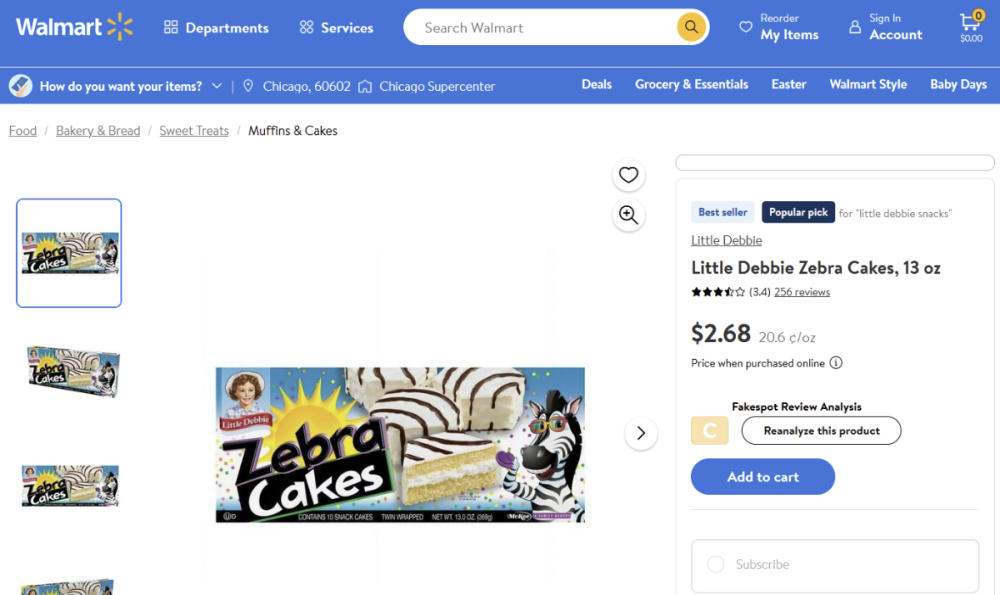Viewport: 1000px width, 595px height.
Task: Click the Search Walmart input field
Action: (540, 28)
